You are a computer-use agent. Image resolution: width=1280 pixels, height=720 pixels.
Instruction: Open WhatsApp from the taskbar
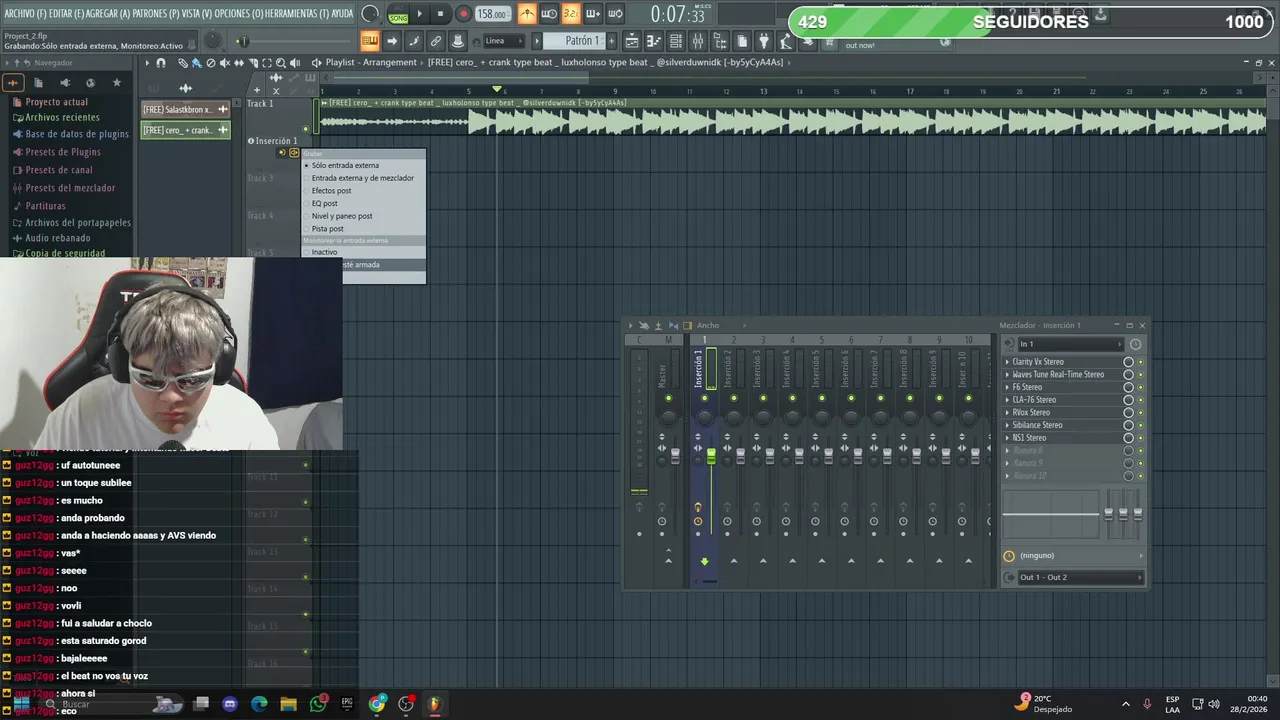pyautogui.click(x=318, y=704)
